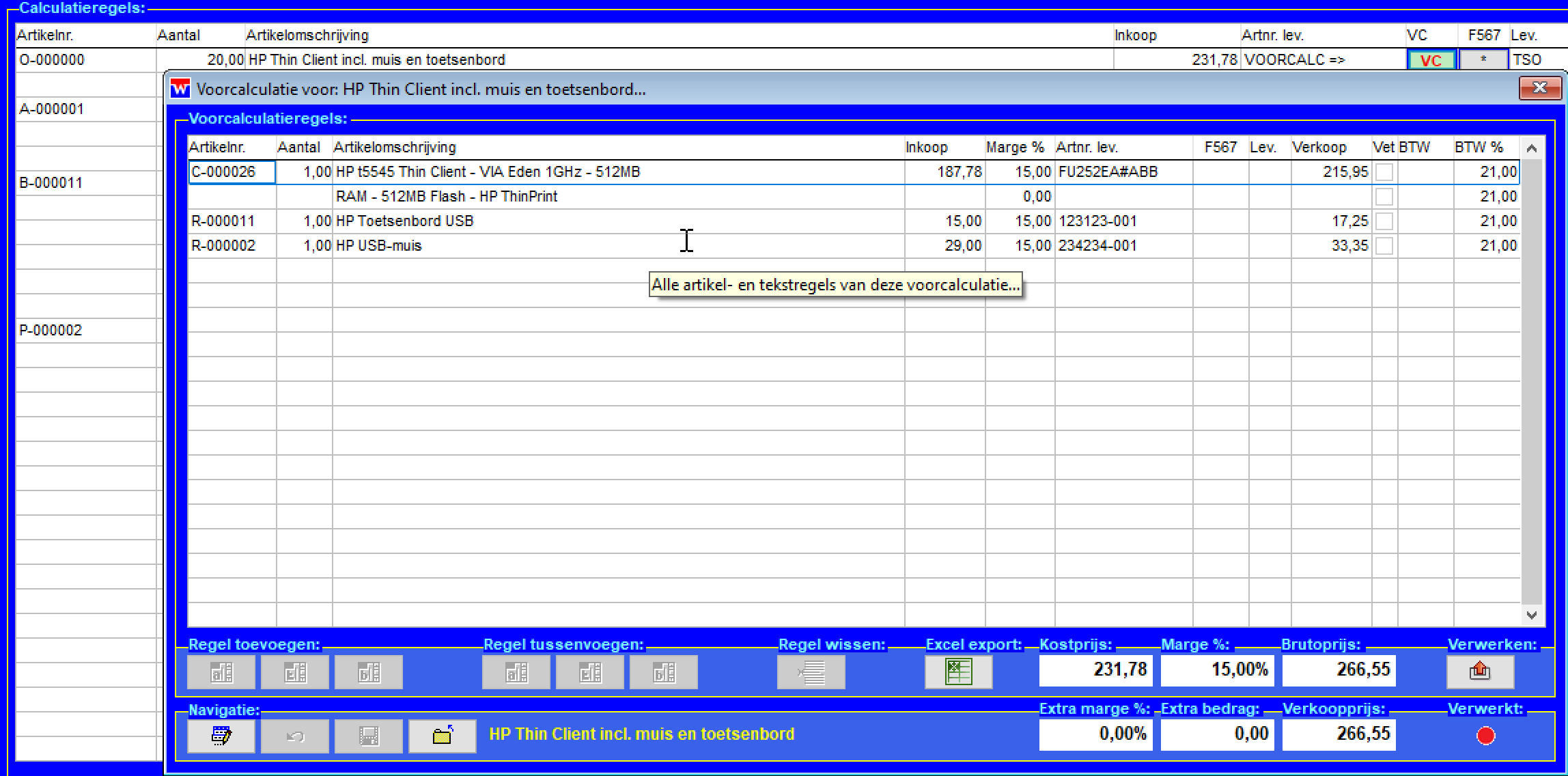Tick Vet checkbox for C-000026 row
The image size is (1568, 776).
coord(1384,172)
